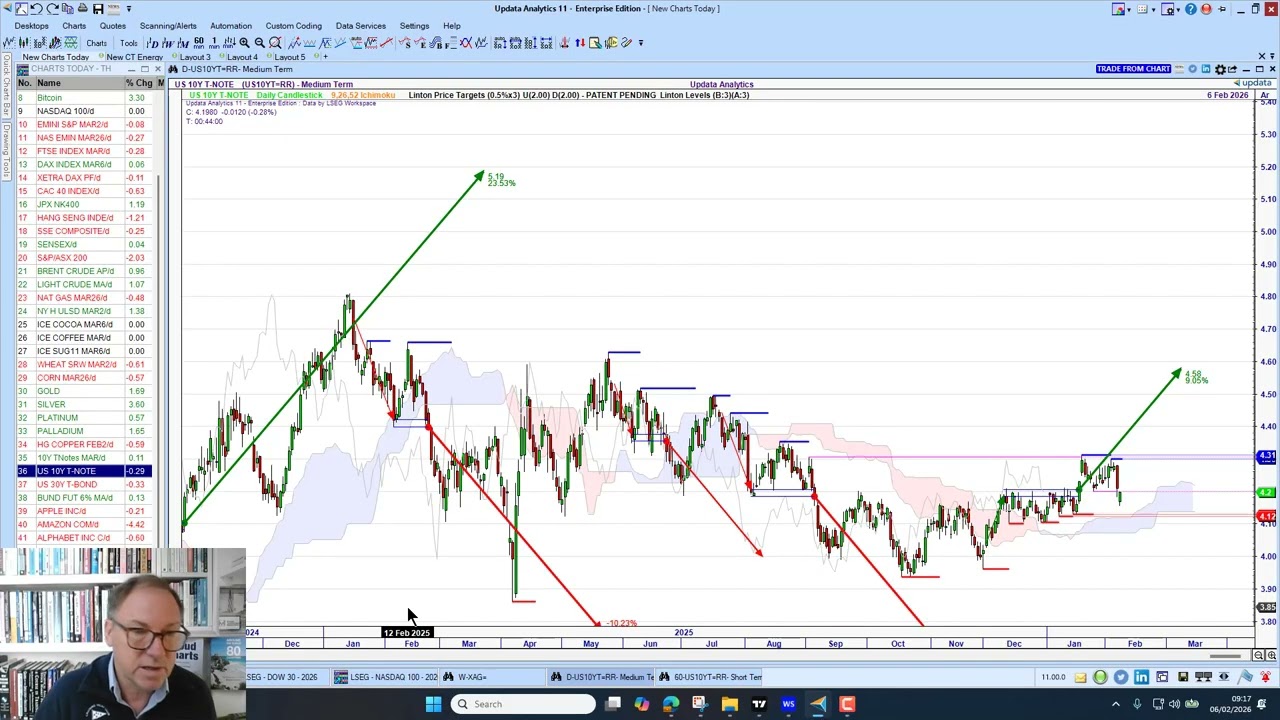Open the Custom Coding menu

point(294,26)
